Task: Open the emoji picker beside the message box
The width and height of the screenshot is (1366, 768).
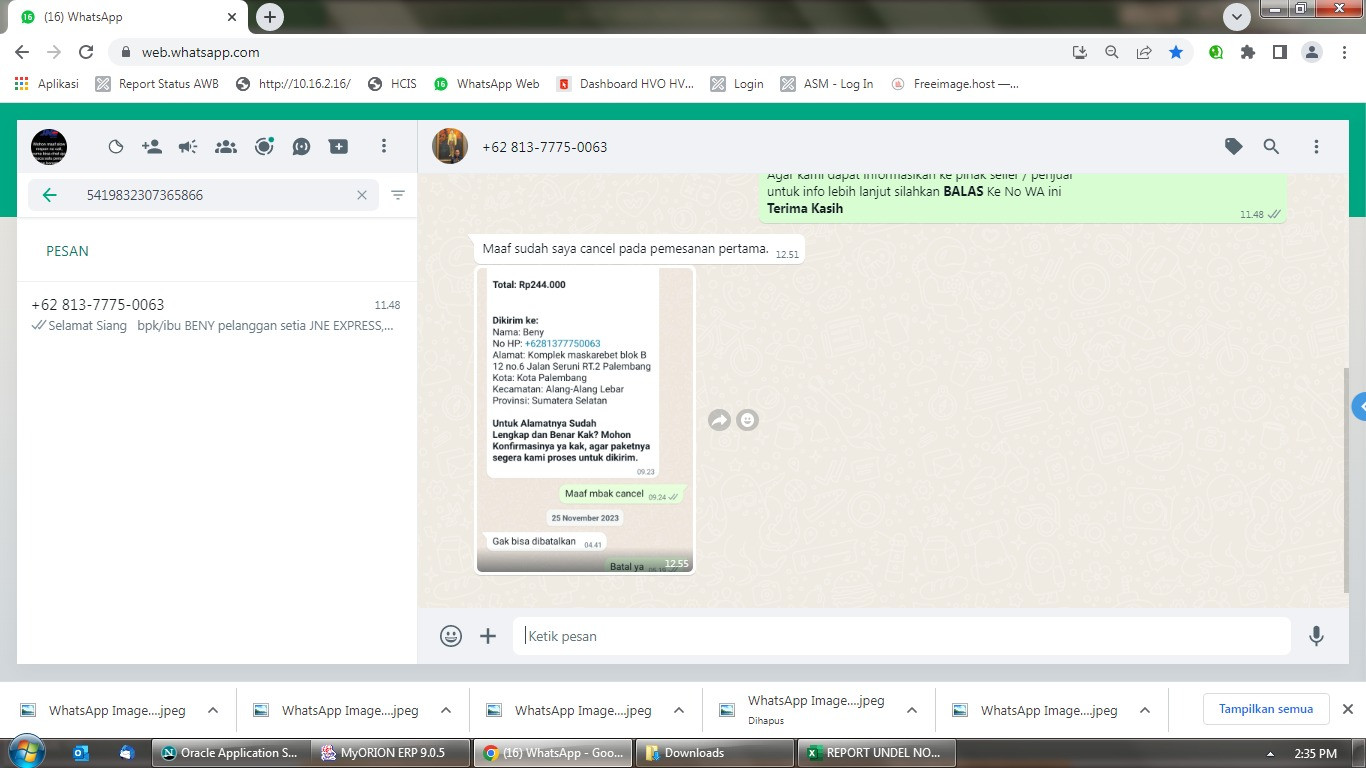Action: pyautogui.click(x=451, y=636)
